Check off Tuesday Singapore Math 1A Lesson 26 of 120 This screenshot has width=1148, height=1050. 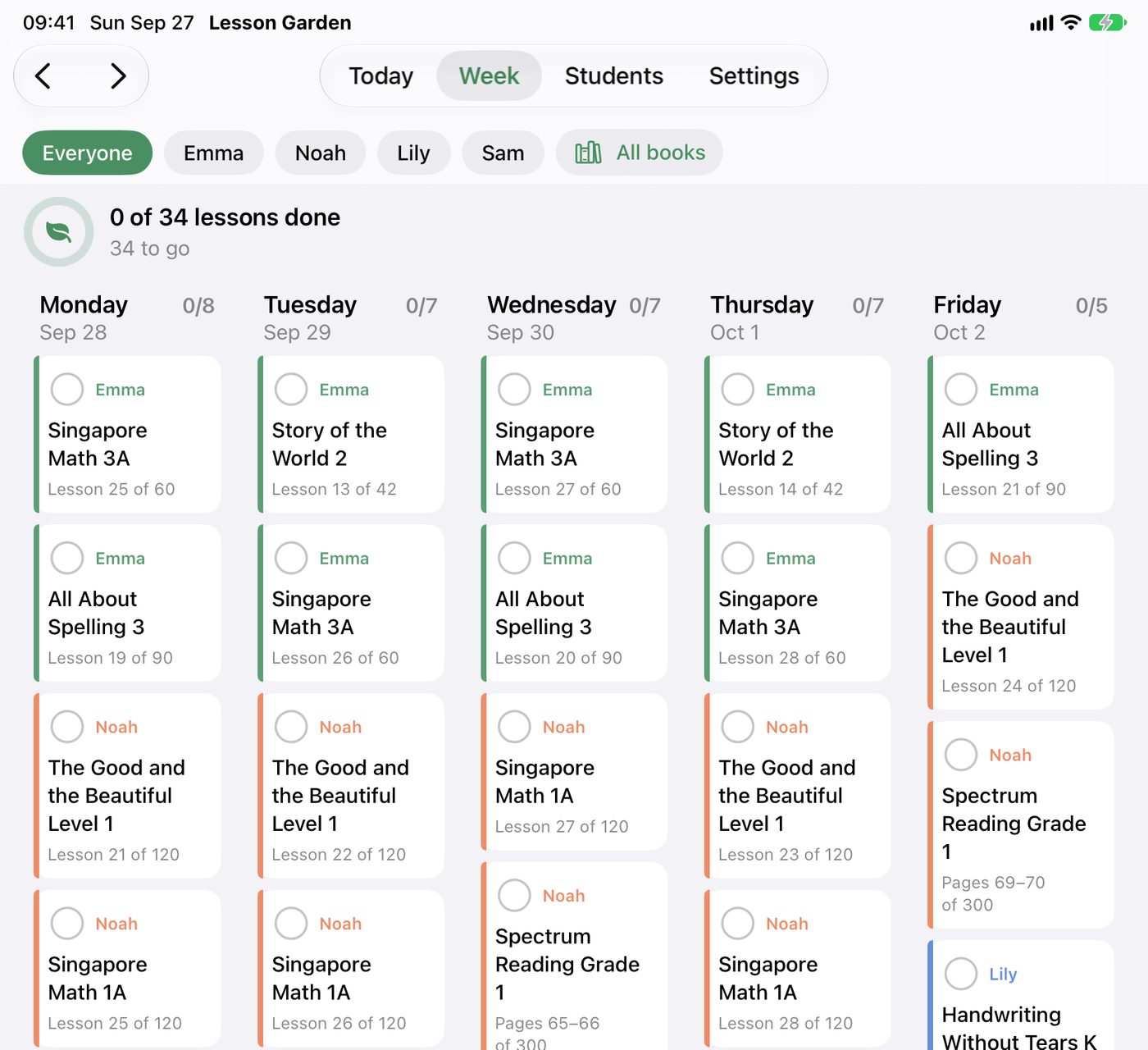tap(291, 924)
